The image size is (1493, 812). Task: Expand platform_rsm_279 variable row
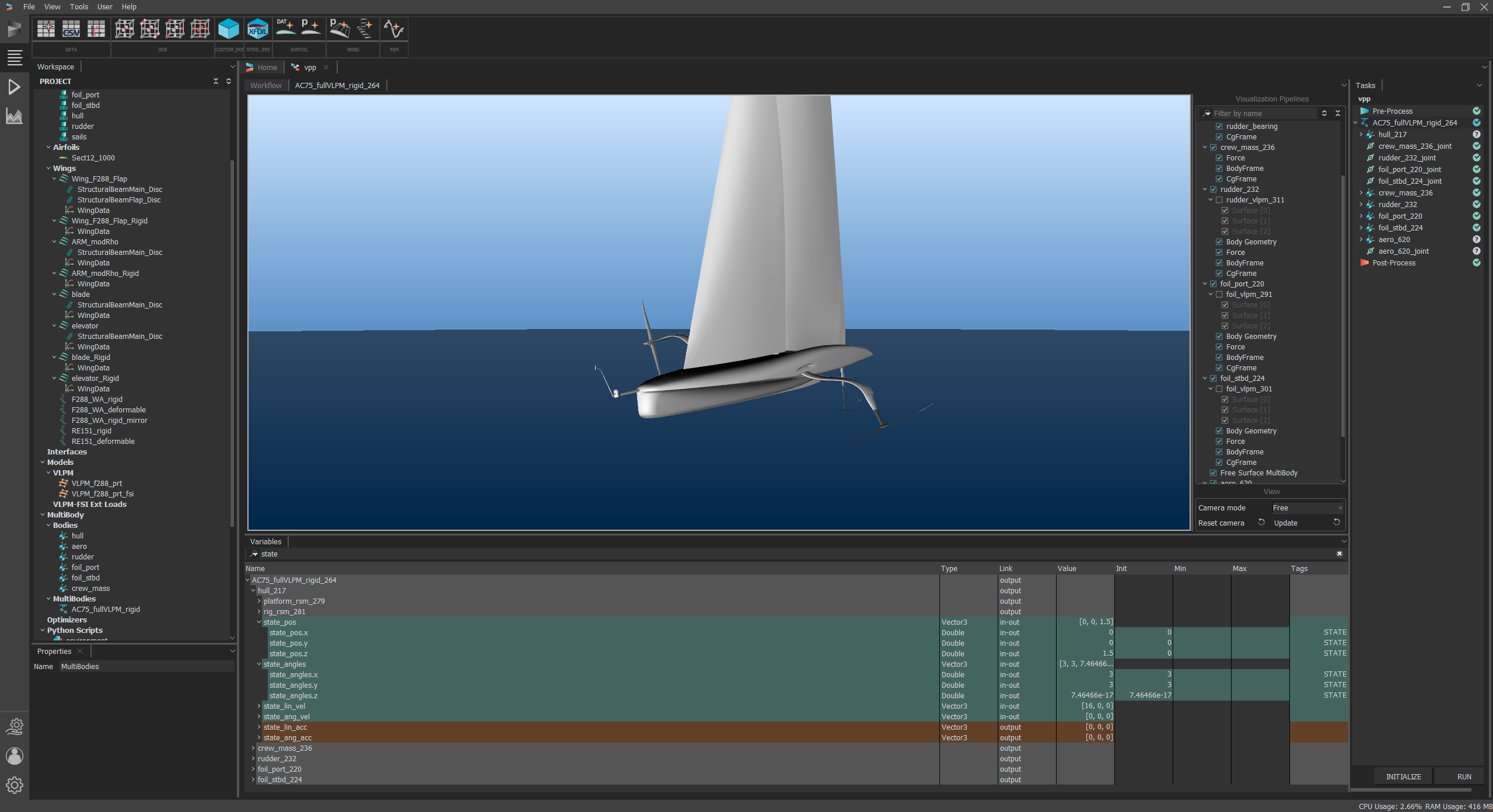pyautogui.click(x=259, y=601)
